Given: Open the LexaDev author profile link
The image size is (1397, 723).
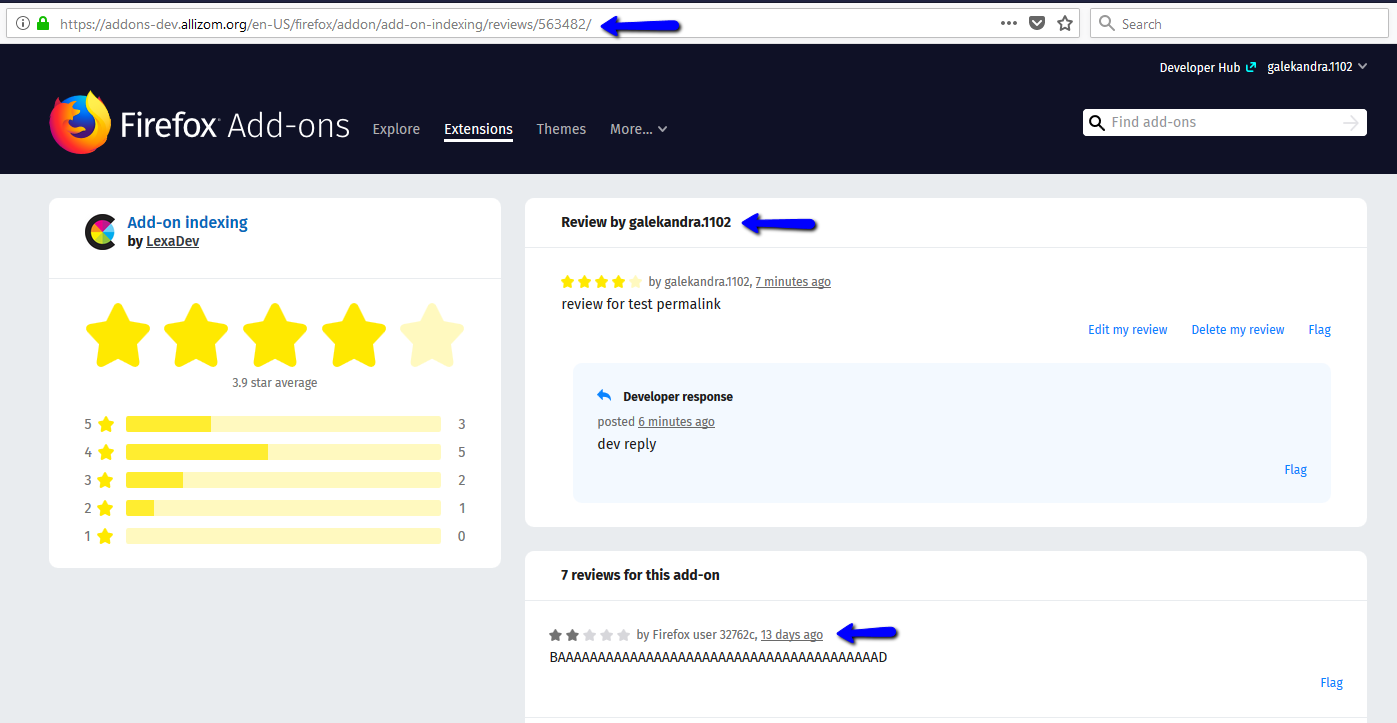Looking at the screenshot, I should tap(172, 241).
